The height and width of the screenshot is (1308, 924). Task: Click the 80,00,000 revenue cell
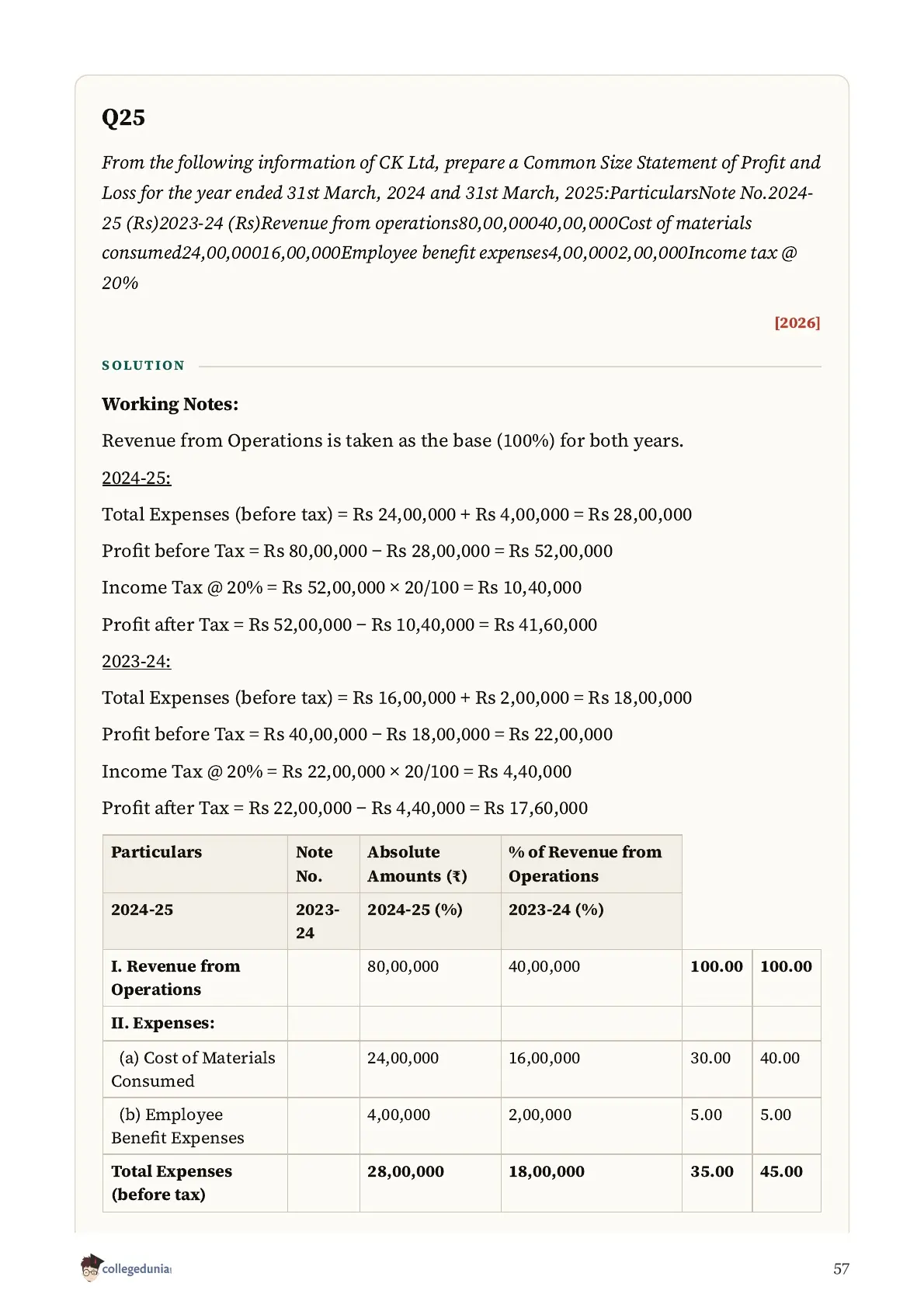(x=403, y=966)
